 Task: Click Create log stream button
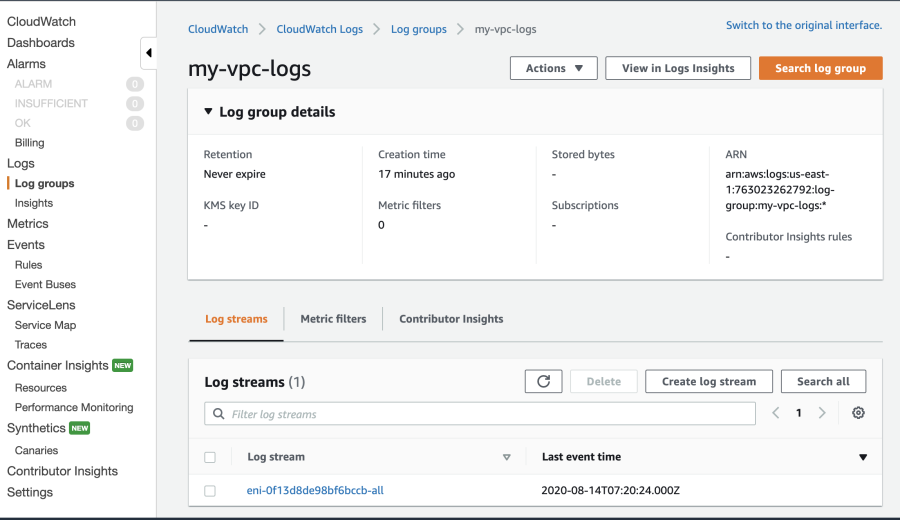709,382
